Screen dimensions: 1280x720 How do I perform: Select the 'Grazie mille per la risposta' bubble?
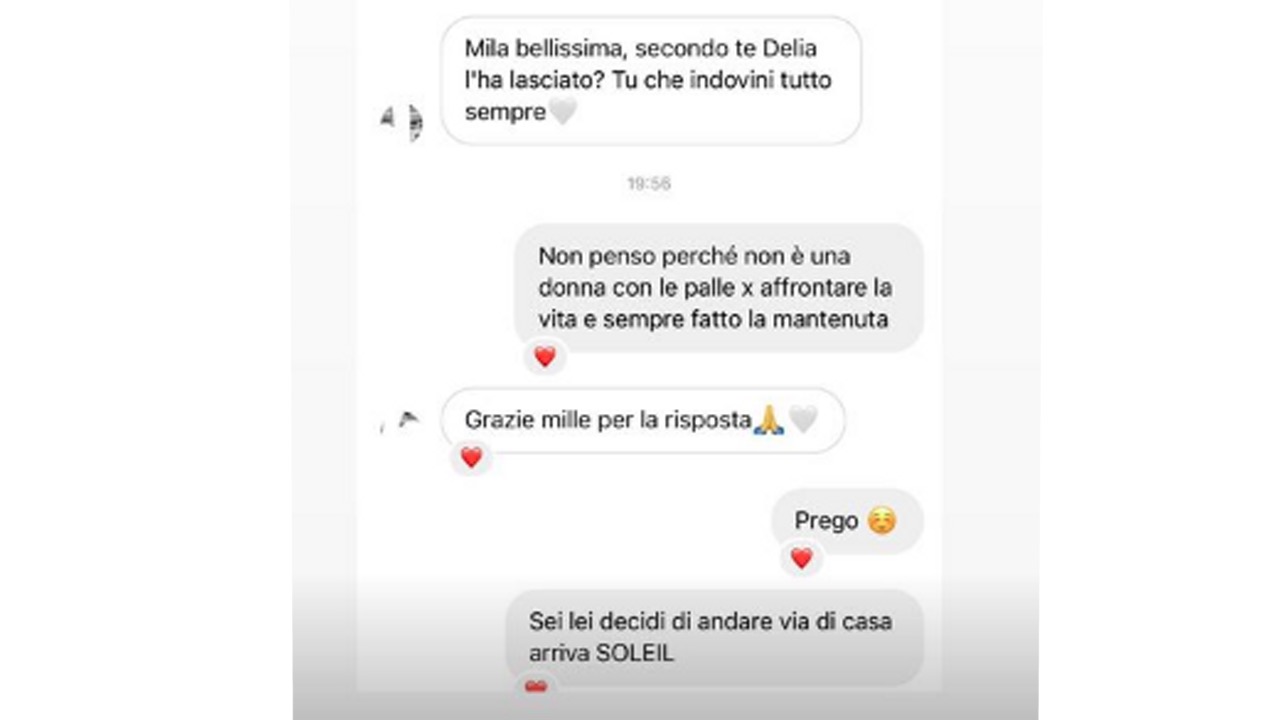[x=643, y=420]
